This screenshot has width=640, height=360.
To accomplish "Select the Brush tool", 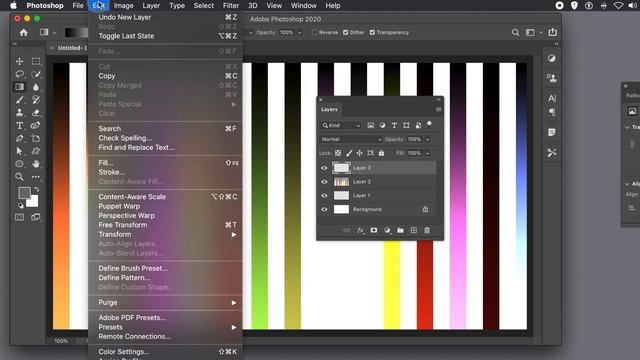I will click(19, 100).
